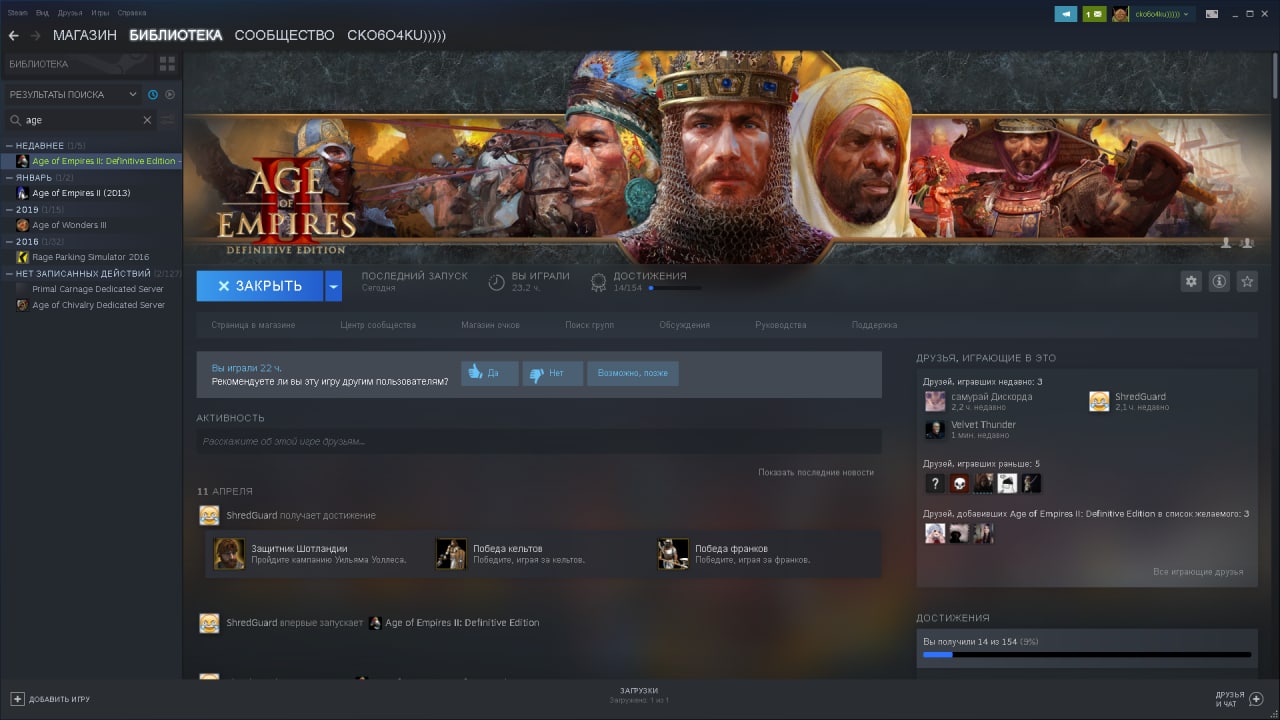
Task: Click the profile avatar in top bar
Action: pyautogui.click(x=1120, y=14)
